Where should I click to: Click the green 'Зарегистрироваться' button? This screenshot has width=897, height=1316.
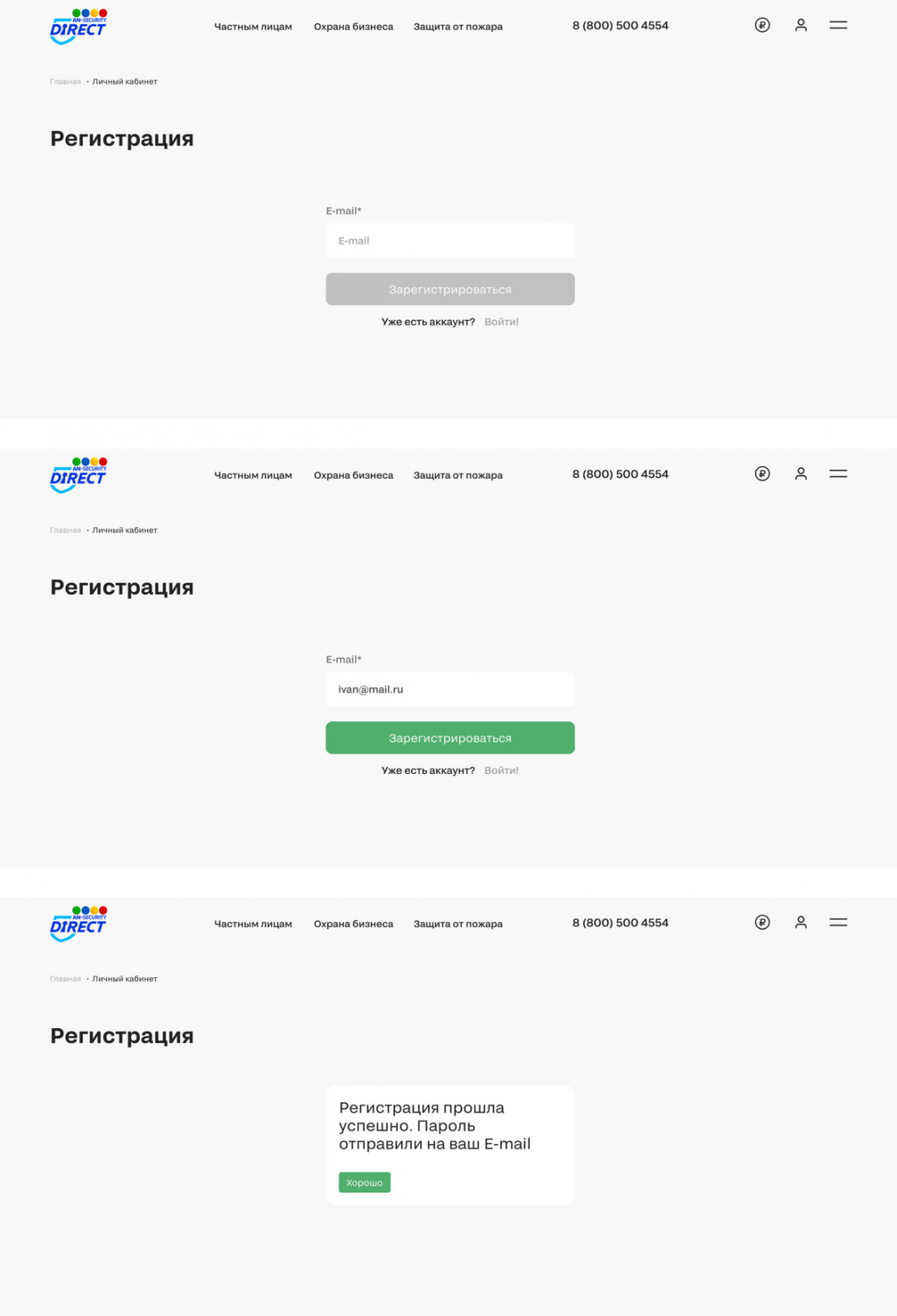pos(450,738)
